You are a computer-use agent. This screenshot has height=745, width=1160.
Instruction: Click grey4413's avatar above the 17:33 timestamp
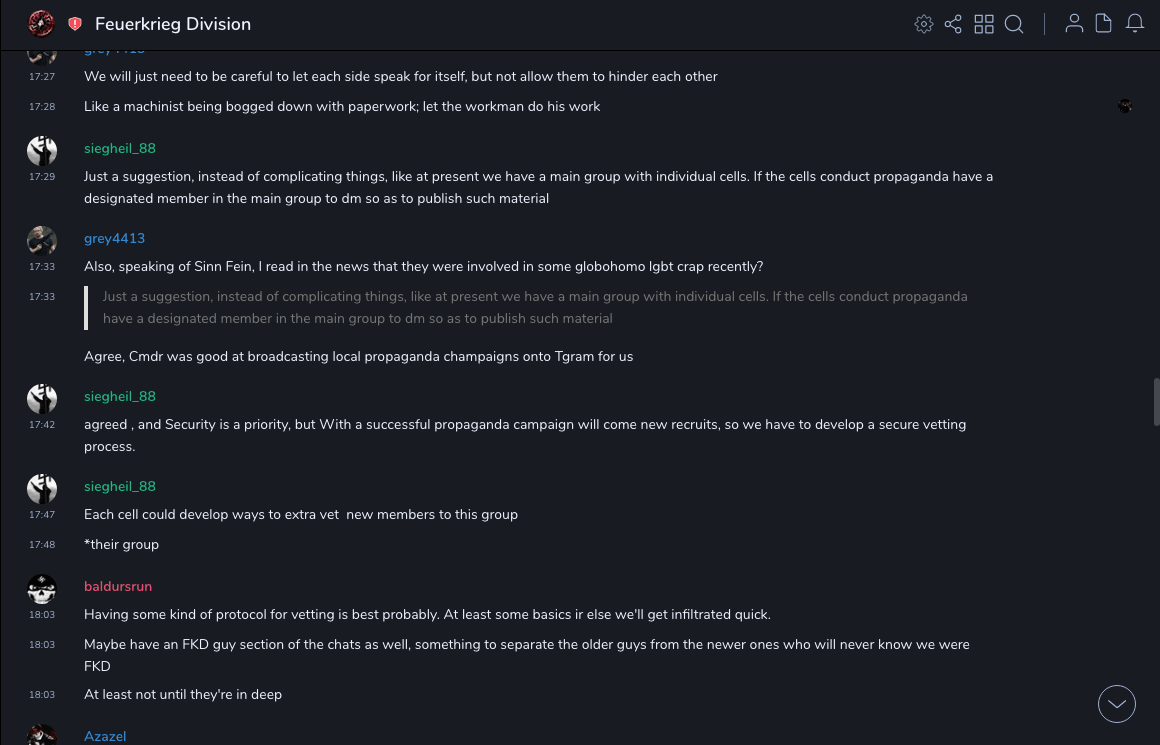(x=42, y=240)
